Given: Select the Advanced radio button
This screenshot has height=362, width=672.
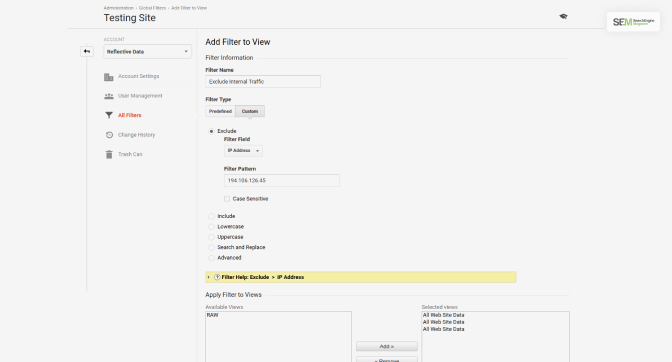Looking at the screenshot, I should point(211,258).
